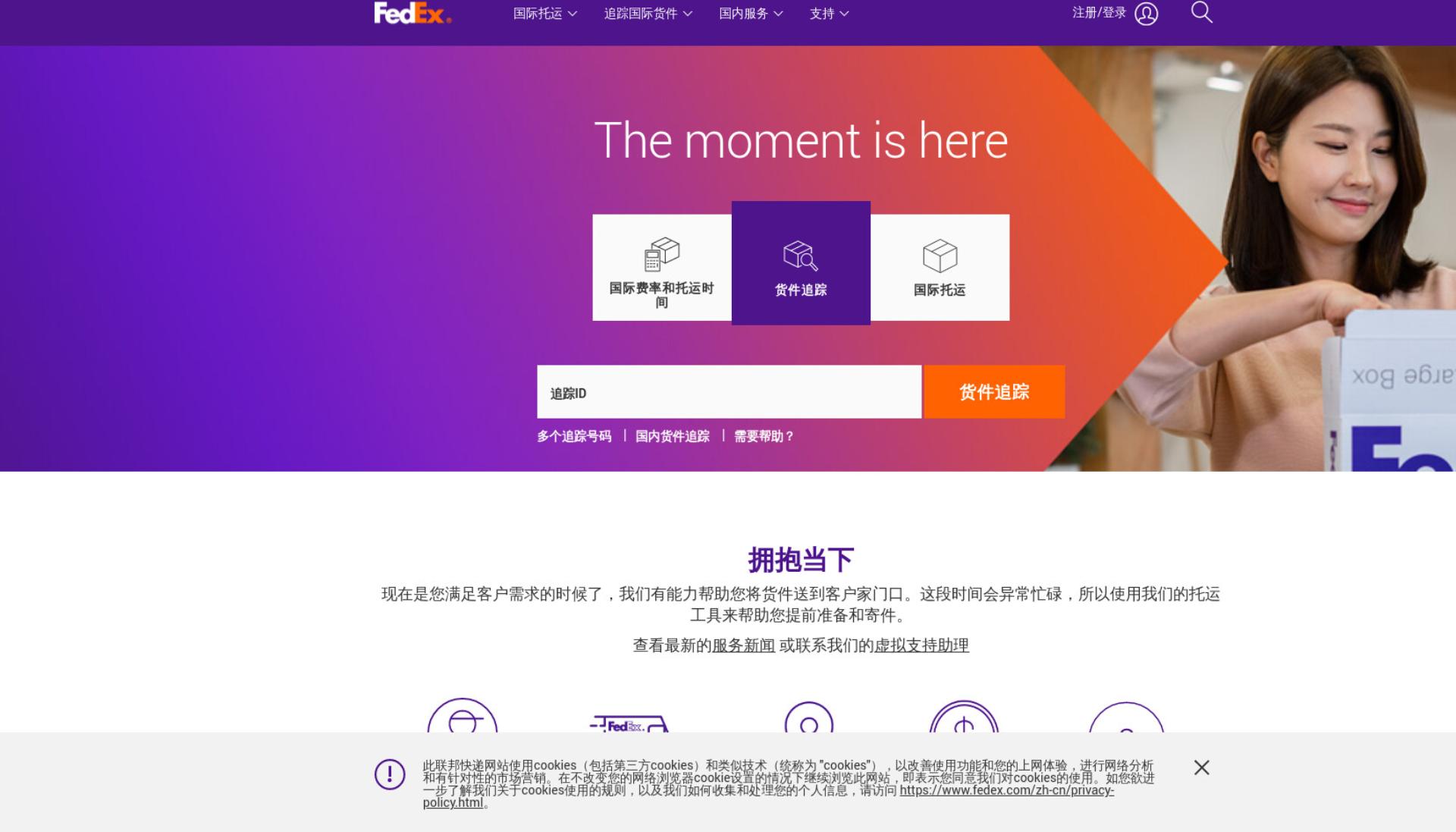1456x832 pixels.
Task: Click the cookie notice exclamation icon
Action: click(390, 774)
